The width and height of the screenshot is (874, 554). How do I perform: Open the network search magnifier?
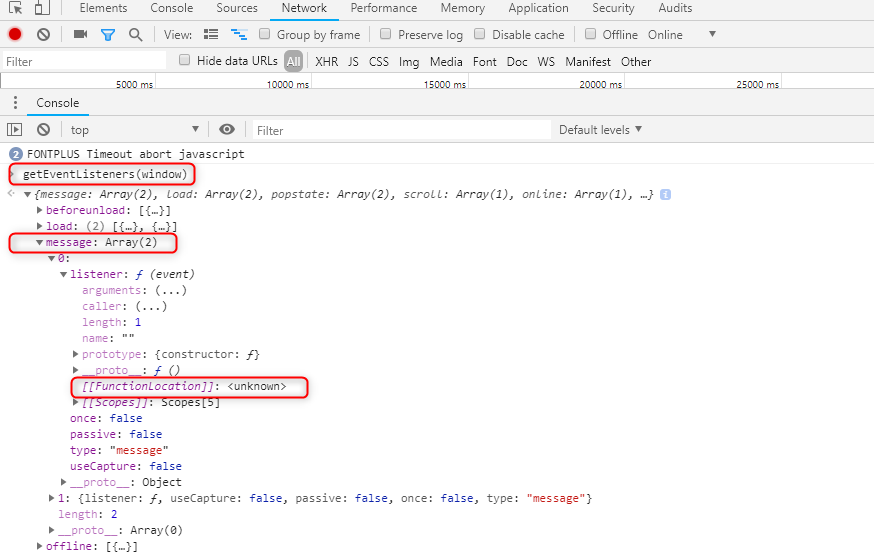pyautogui.click(x=135, y=35)
